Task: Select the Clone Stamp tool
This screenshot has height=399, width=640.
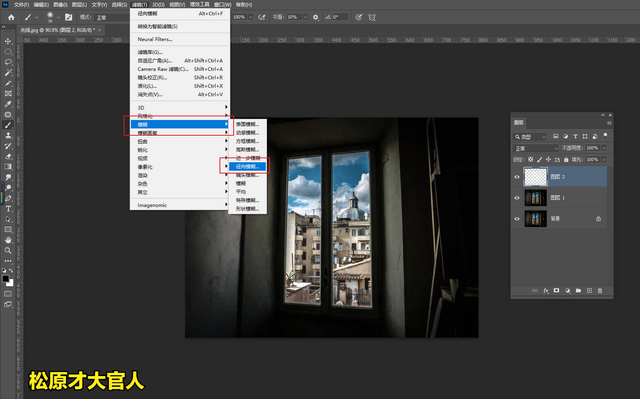Action: coord(8,135)
